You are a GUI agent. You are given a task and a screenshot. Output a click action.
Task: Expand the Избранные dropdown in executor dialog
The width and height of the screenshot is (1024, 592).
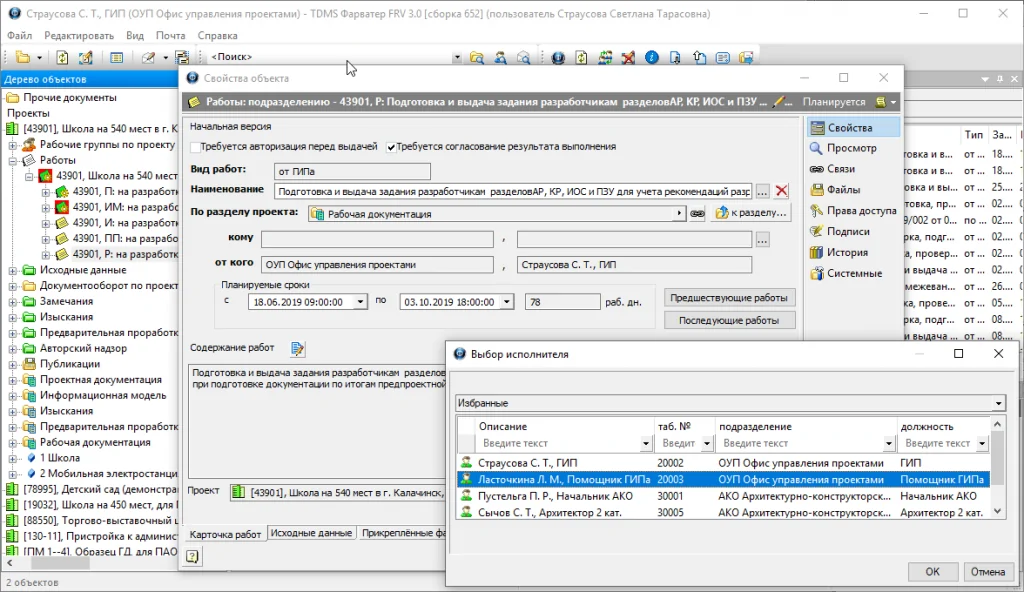(x=998, y=403)
